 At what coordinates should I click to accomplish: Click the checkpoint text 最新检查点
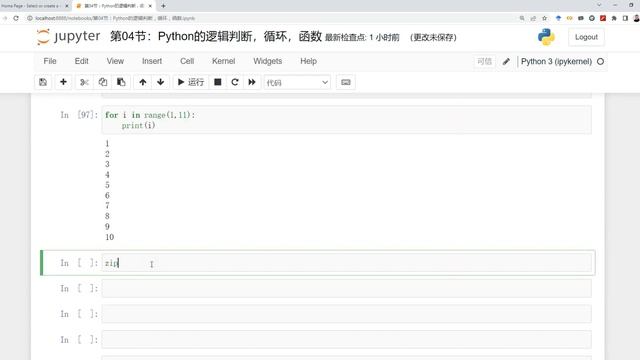pos(362,37)
